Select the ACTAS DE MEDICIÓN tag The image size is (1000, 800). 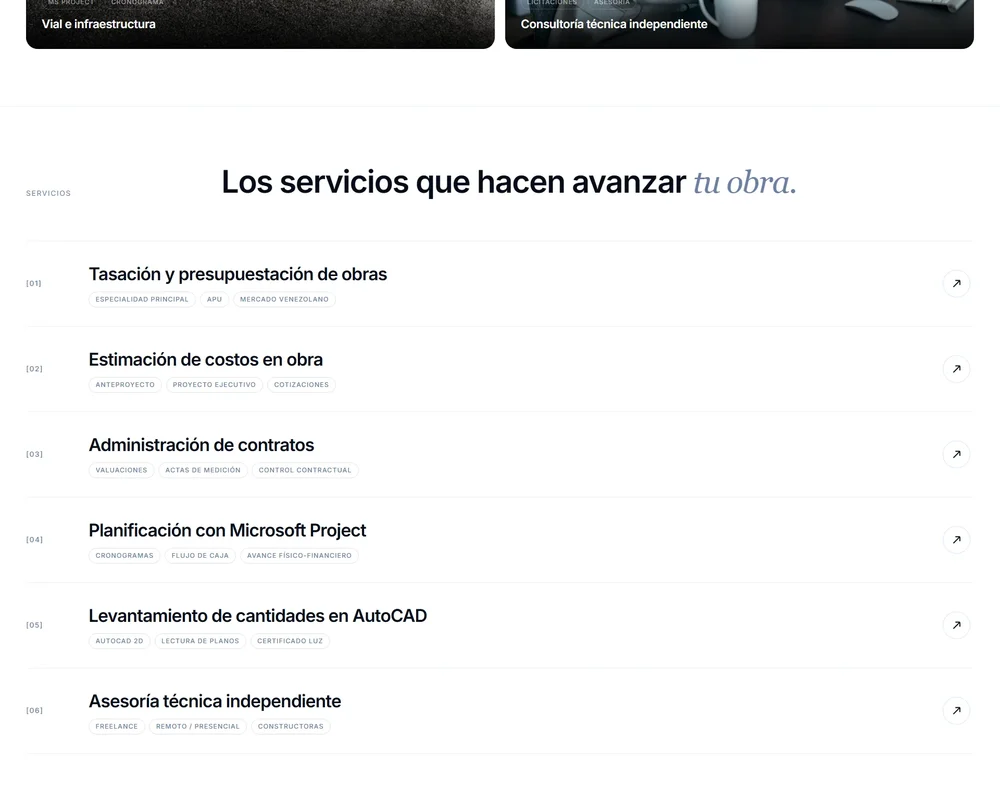tap(203, 470)
